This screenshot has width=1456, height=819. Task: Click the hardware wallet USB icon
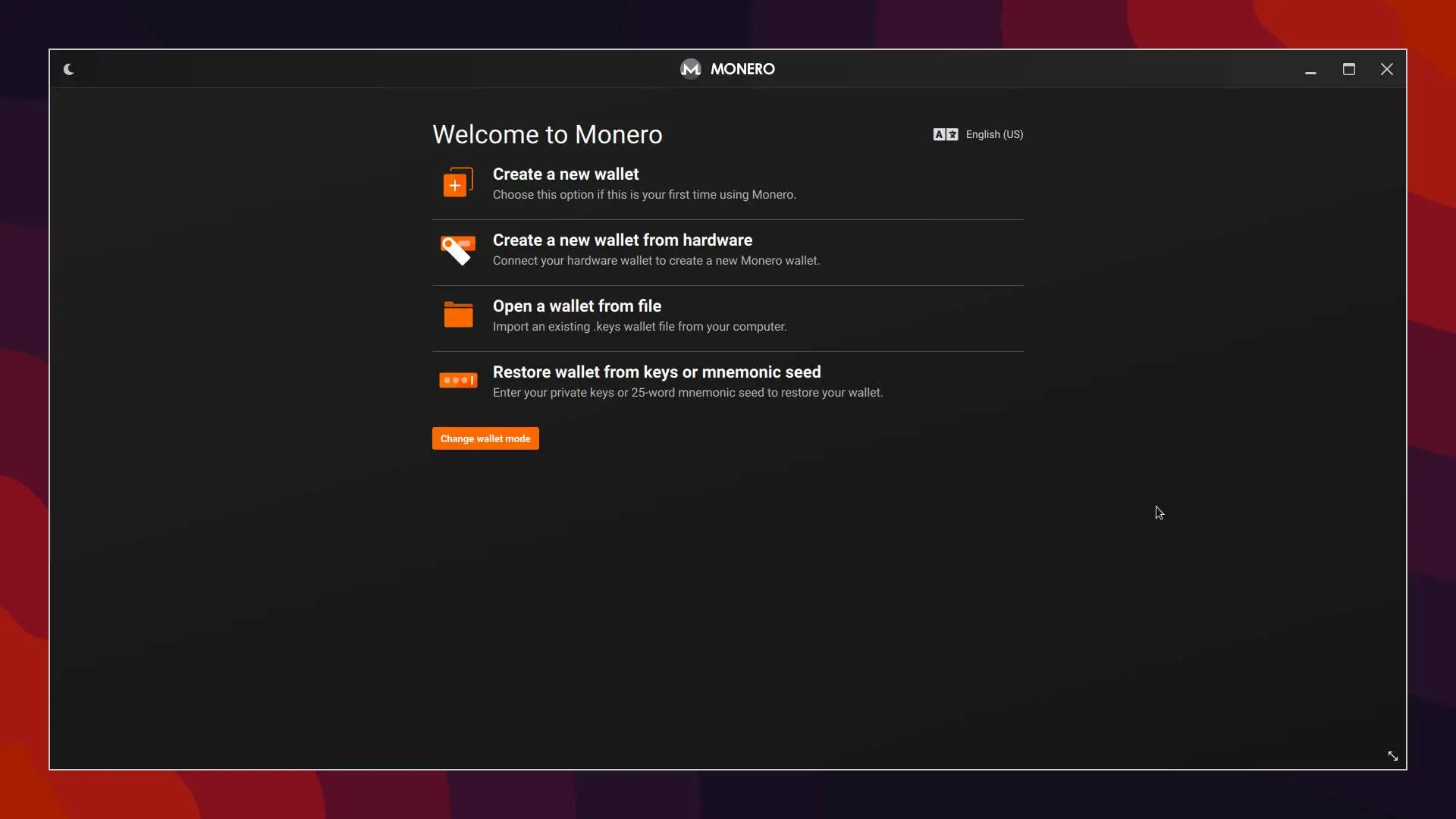(x=458, y=249)
